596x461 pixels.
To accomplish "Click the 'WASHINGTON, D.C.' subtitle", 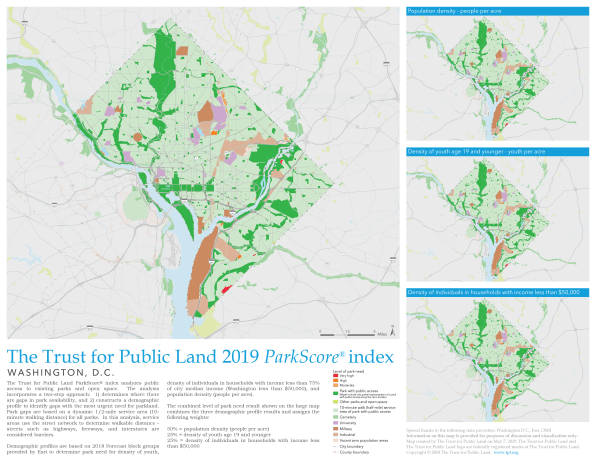I will (61, 372).
